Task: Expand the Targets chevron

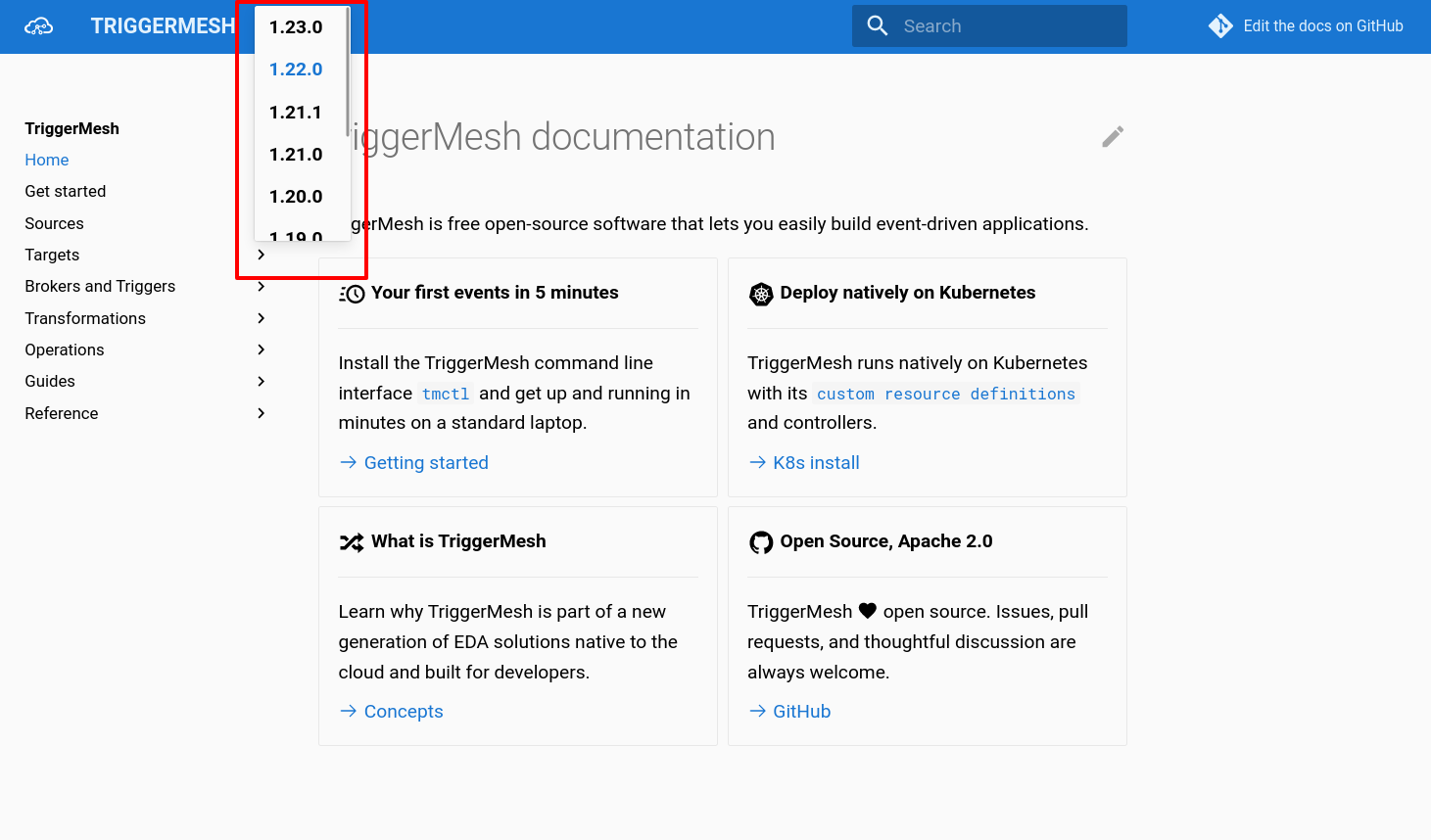Action: coord(261,255)
